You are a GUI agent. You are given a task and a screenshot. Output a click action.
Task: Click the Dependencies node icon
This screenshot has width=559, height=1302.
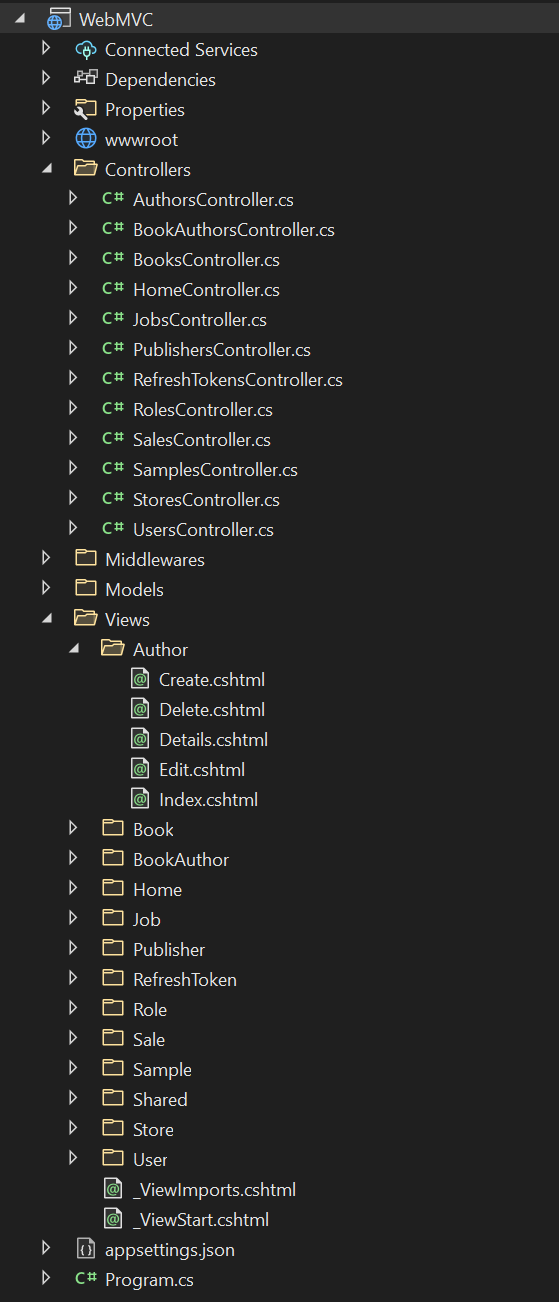pyautogui.click(x=85, y=79)
